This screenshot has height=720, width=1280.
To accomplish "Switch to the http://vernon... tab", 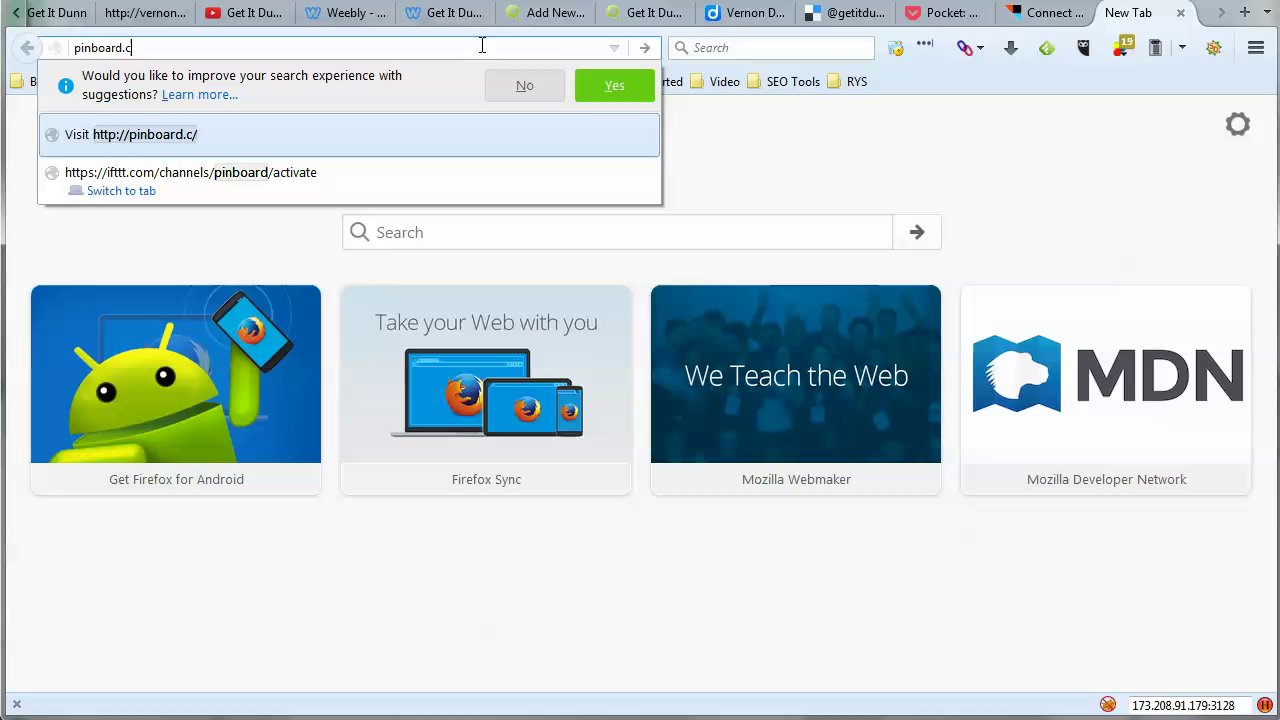I will click(145, 13).
